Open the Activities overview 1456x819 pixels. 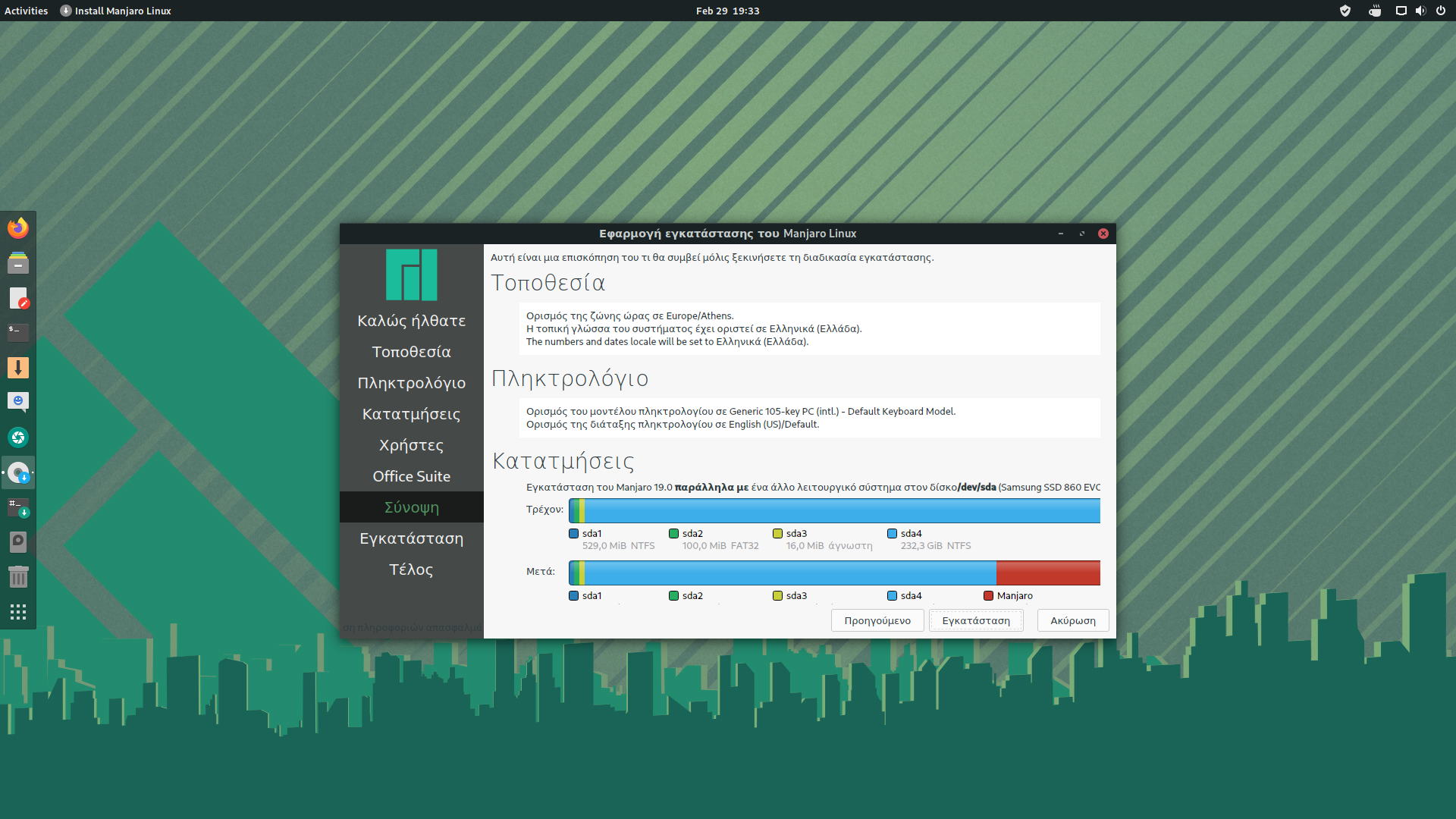pos(26,11)
